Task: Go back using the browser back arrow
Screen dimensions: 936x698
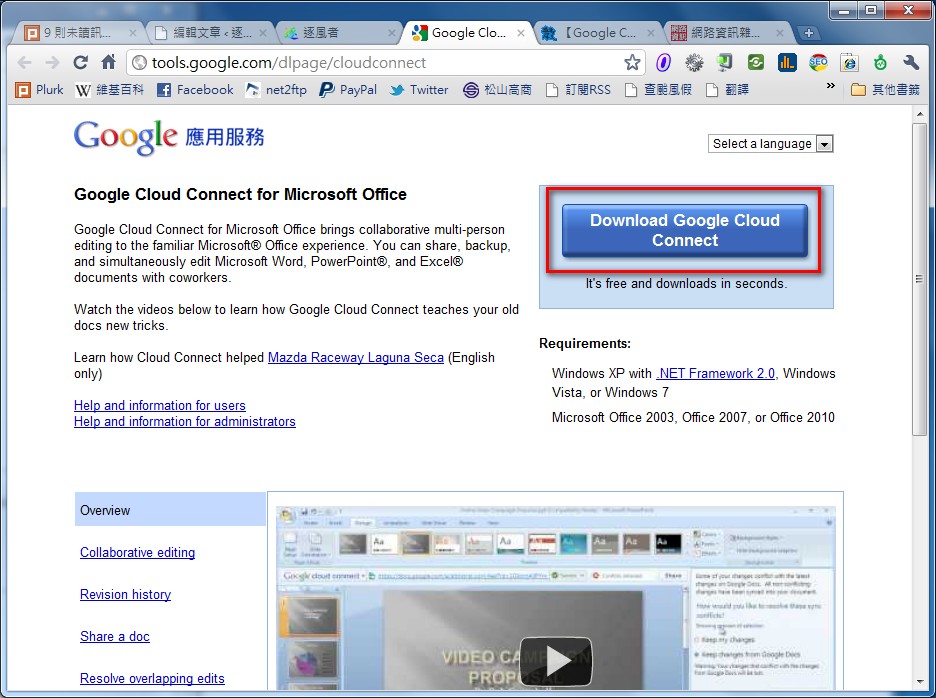Action: point(24,62)
